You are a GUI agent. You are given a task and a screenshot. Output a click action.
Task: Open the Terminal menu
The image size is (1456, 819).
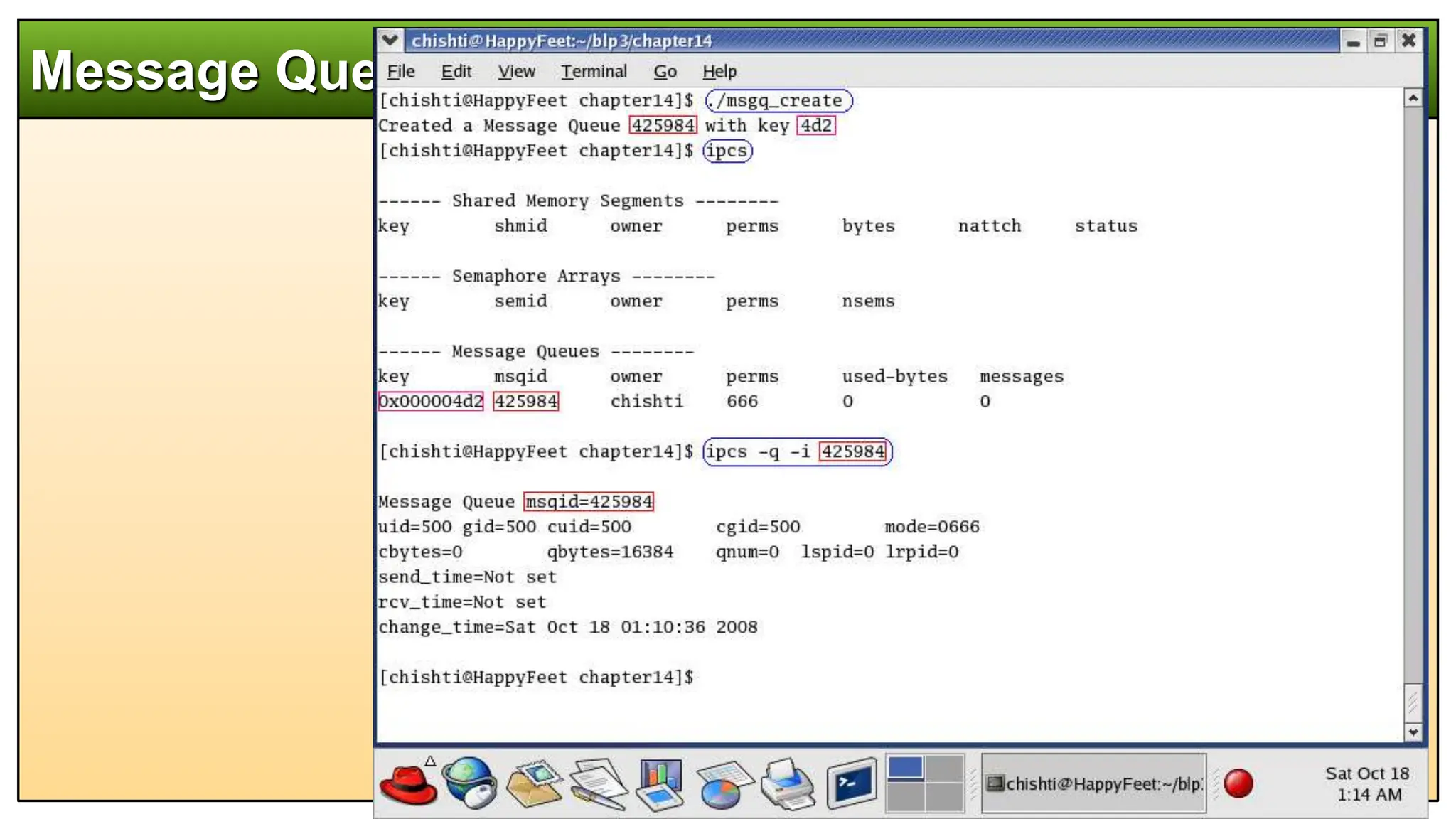[594, 72]
